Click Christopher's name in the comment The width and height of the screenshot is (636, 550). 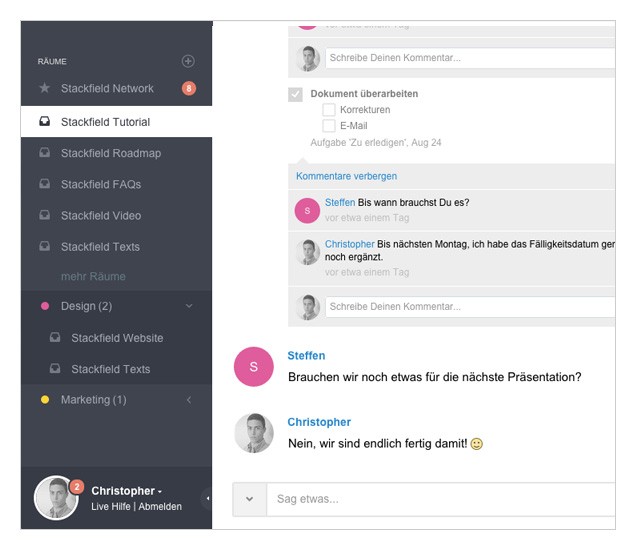[350, 244]
